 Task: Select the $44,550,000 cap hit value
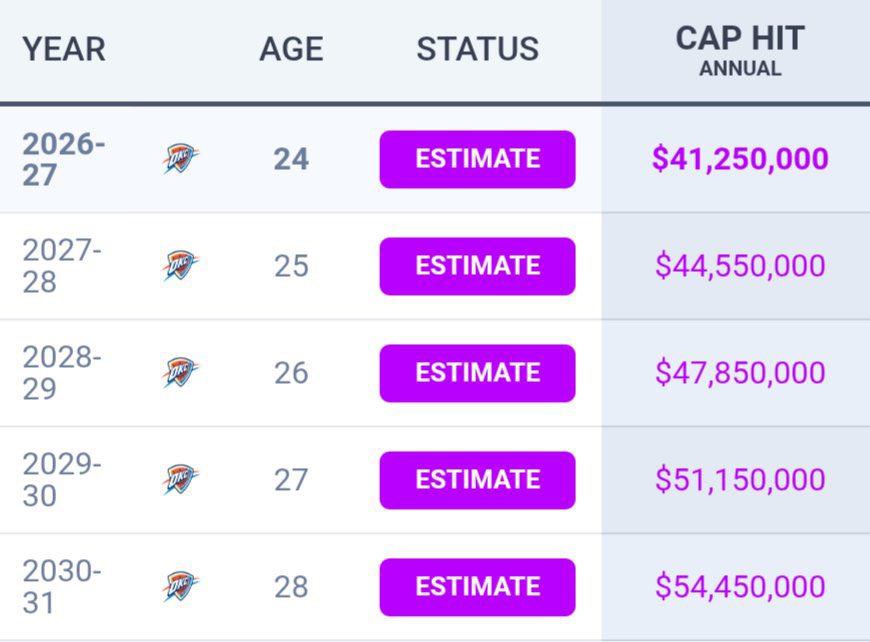click(740, 265)
